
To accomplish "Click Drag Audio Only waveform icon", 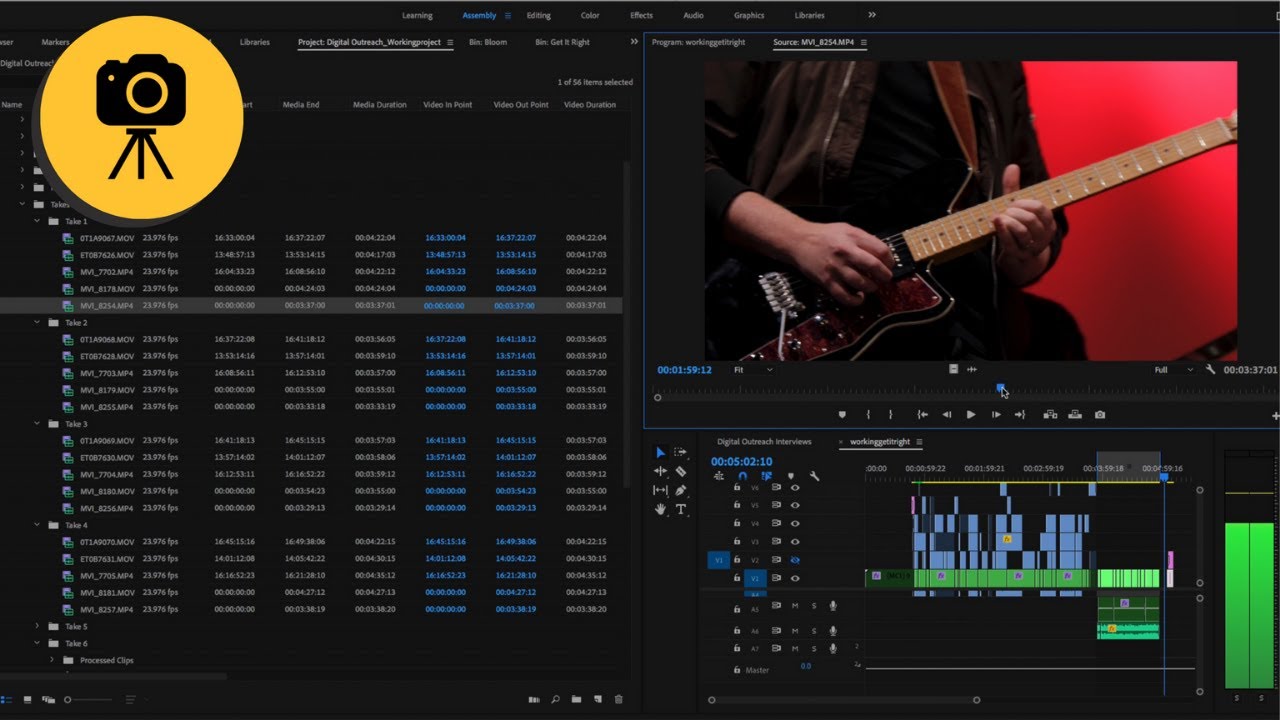I will click(972, 369).
